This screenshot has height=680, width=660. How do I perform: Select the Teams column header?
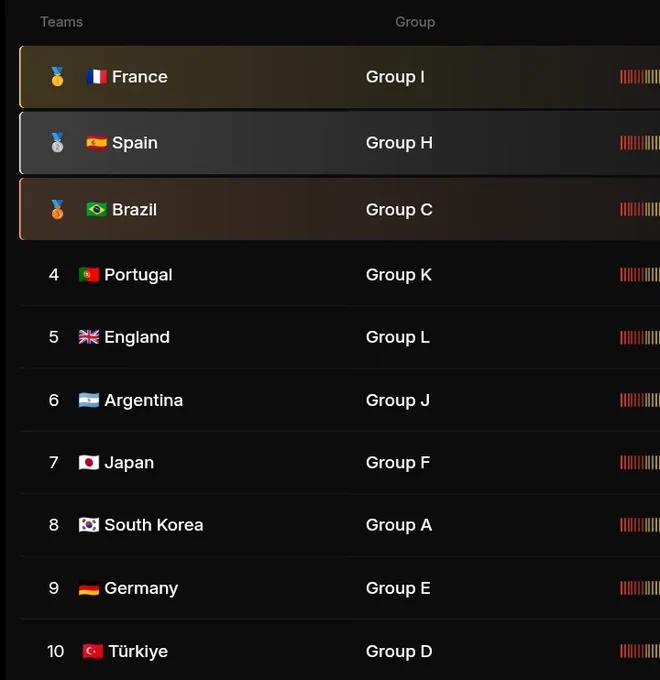pyautogui.click(x=62, y=22)
